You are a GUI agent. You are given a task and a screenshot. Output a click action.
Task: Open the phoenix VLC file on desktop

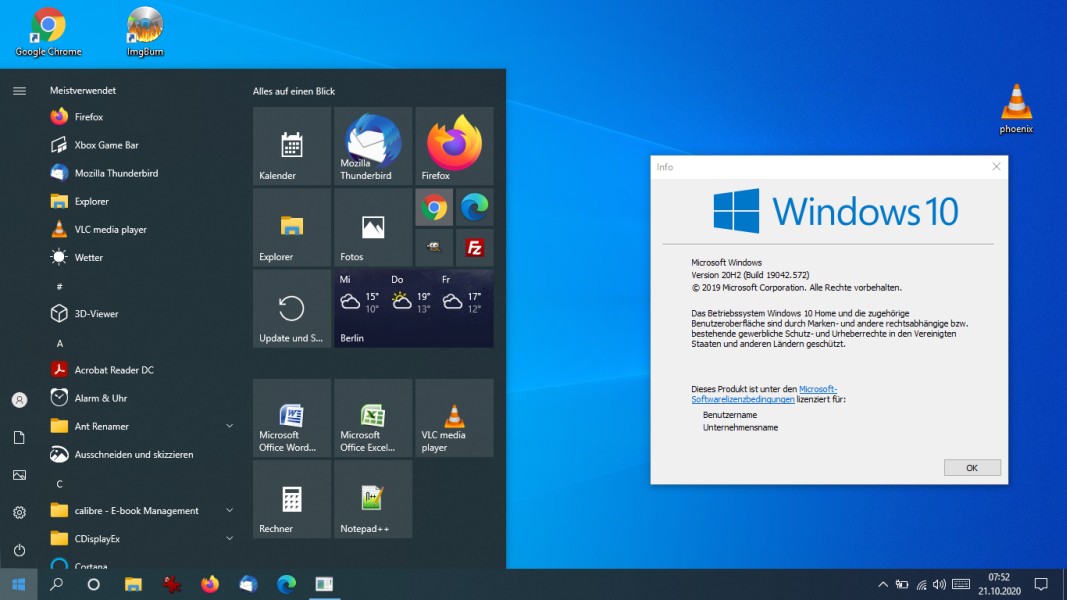(1016, 109)
